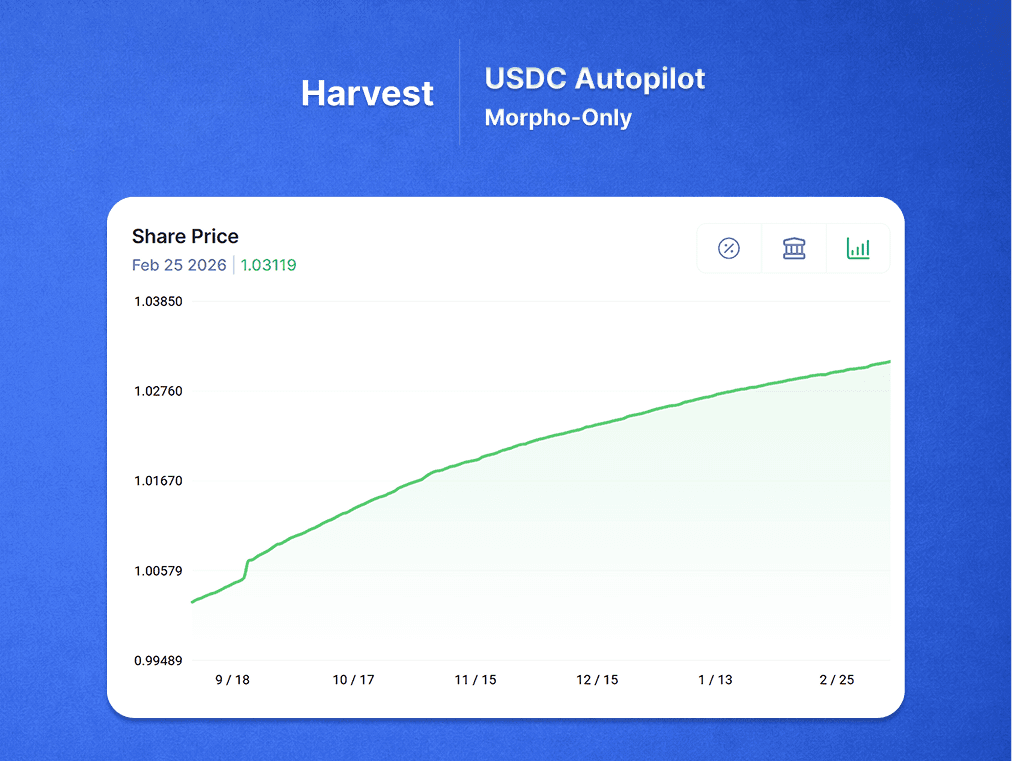Open the bank (TVL) view icon
The height and width of the screenshot is (761, 1012).
793,247
